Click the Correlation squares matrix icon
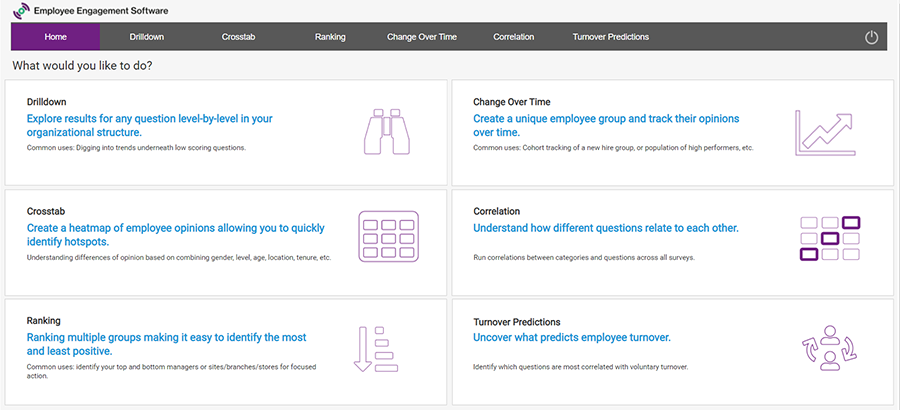Screen dimensions: 900x410 [x=830, y=240]
